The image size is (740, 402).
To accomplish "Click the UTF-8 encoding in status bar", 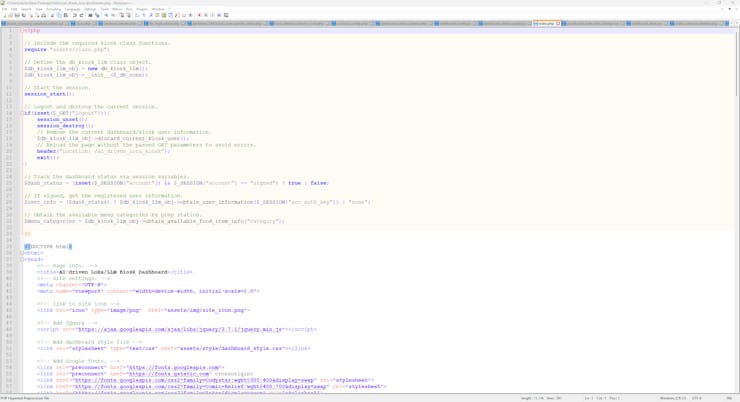I will pos(696,398).
